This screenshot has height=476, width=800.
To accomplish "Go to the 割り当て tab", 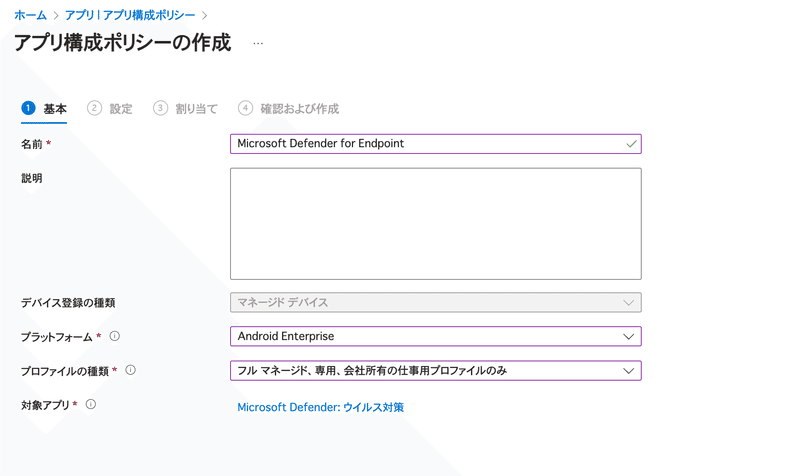I will (196, 109).
